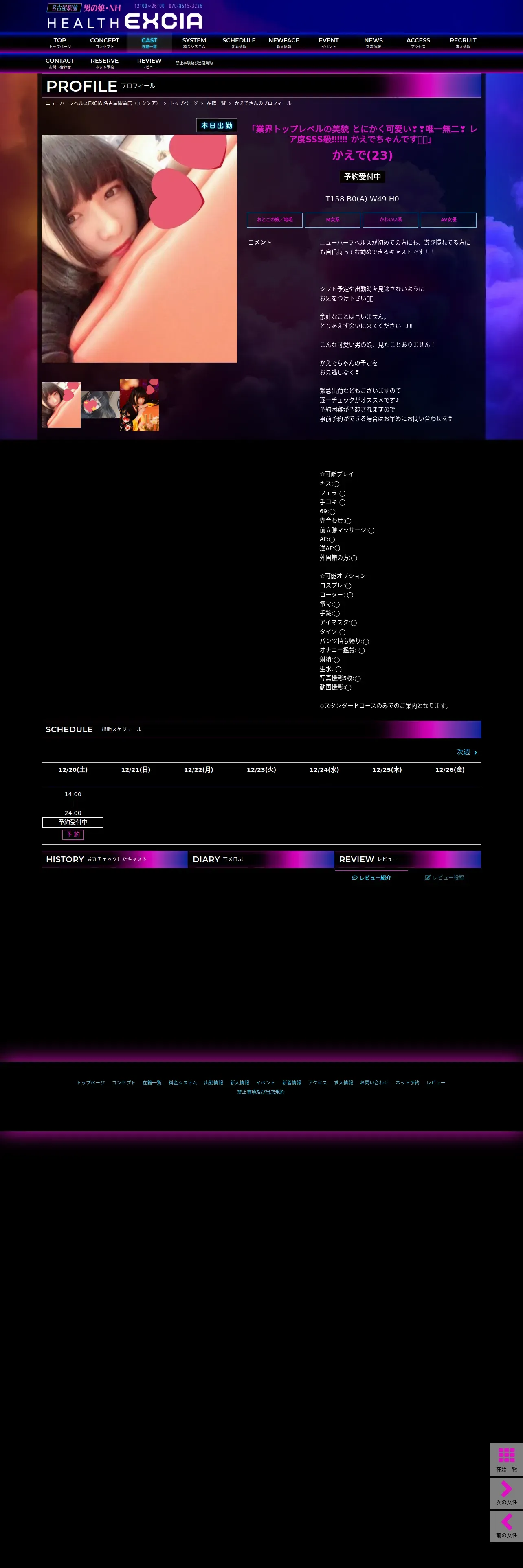
Task: Click footer link 出勤情報
Action: [214, 1083]
